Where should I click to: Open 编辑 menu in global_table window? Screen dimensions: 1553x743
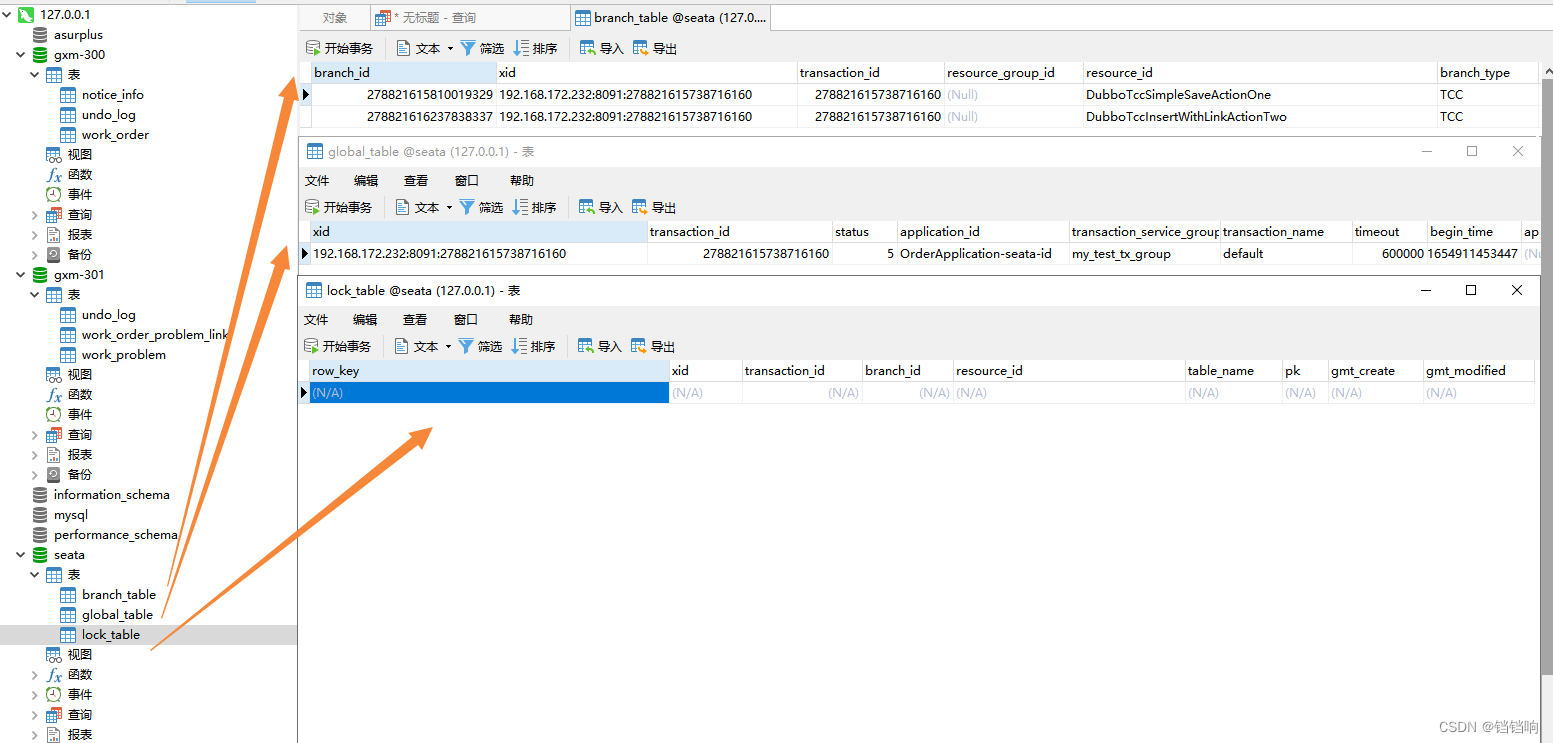pos(366,181)
